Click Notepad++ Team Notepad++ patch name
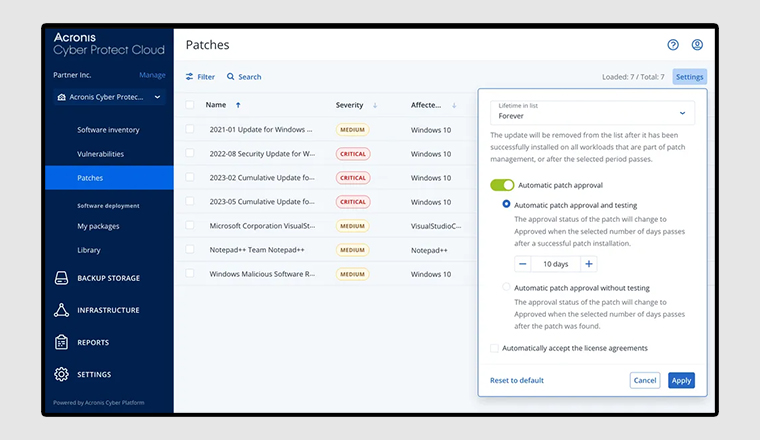 [257, 250]
